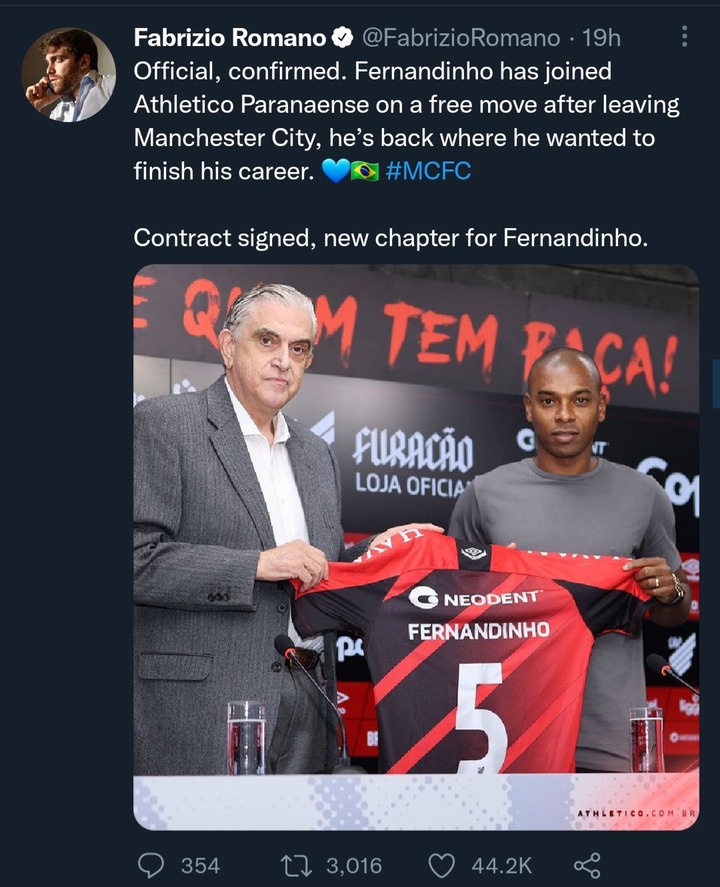
Task: Click the retweet arrows icon
Action: click(x=296, y=866)
